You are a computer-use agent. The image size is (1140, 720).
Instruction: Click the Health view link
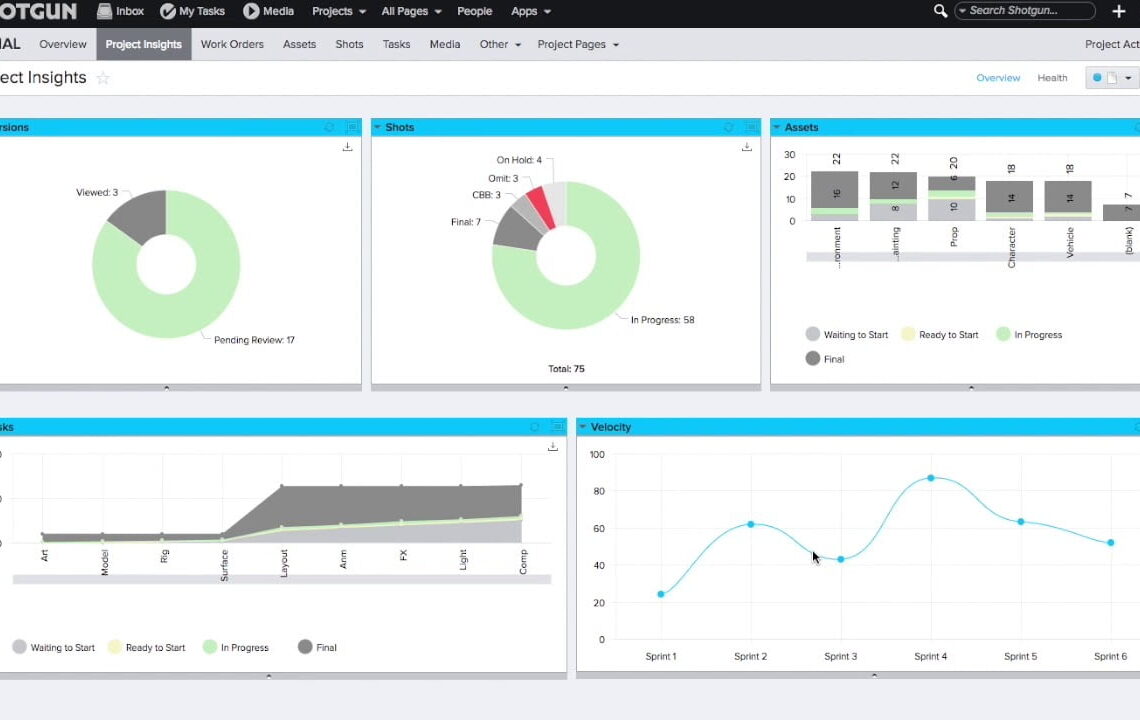click(x=1052, y=78)
